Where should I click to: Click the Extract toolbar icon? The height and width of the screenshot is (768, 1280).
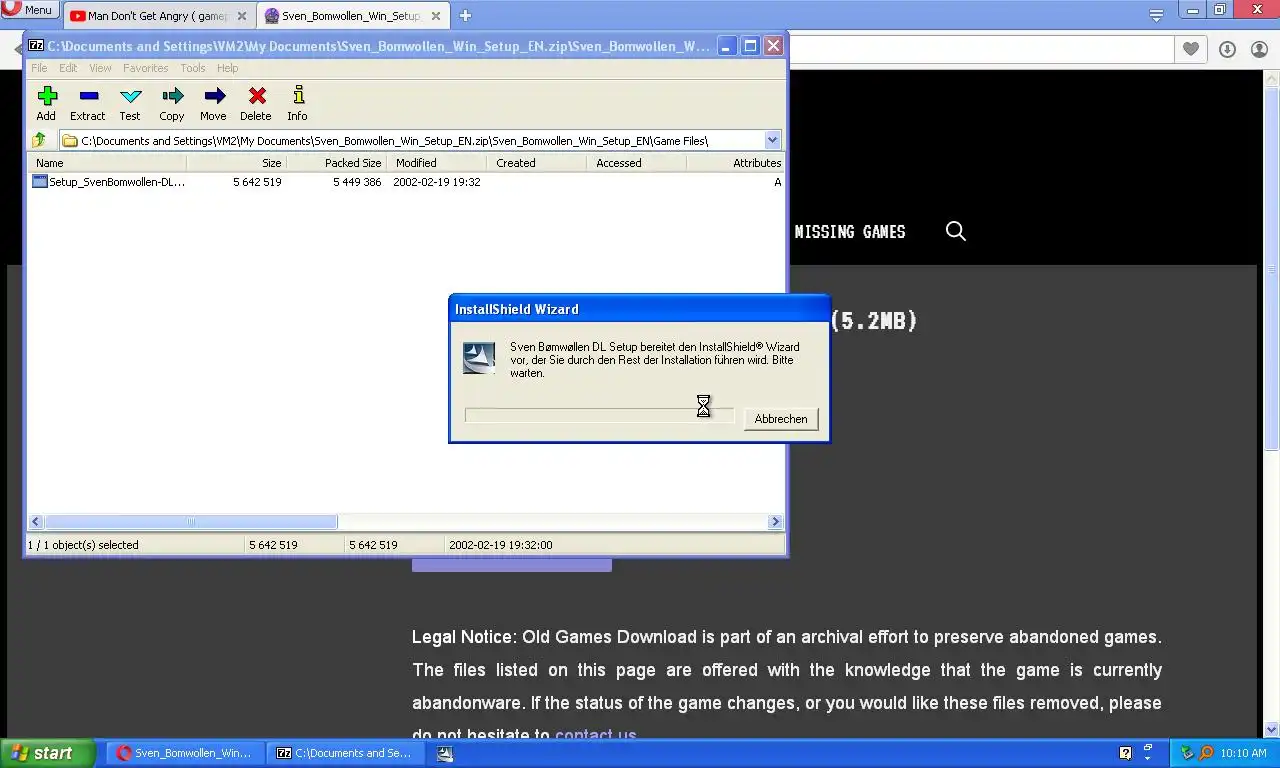88,96
